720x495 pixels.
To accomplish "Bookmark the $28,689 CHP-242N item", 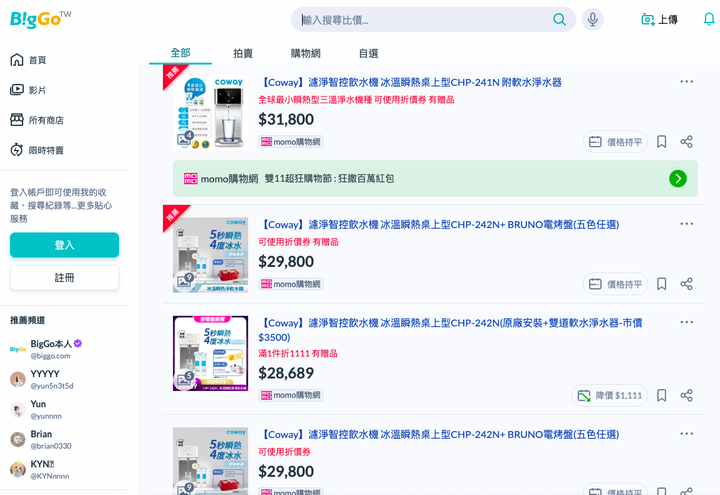I will tap(661, 395).
